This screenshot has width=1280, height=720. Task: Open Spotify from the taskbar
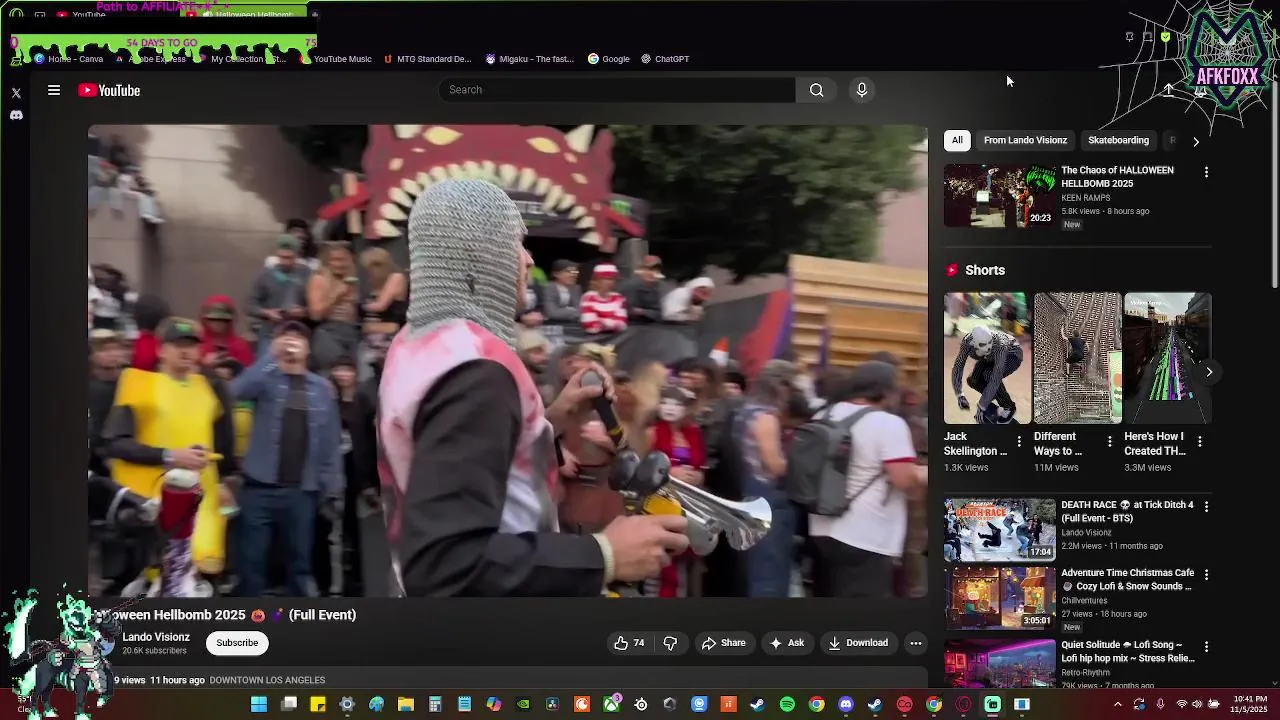[787, 705]
